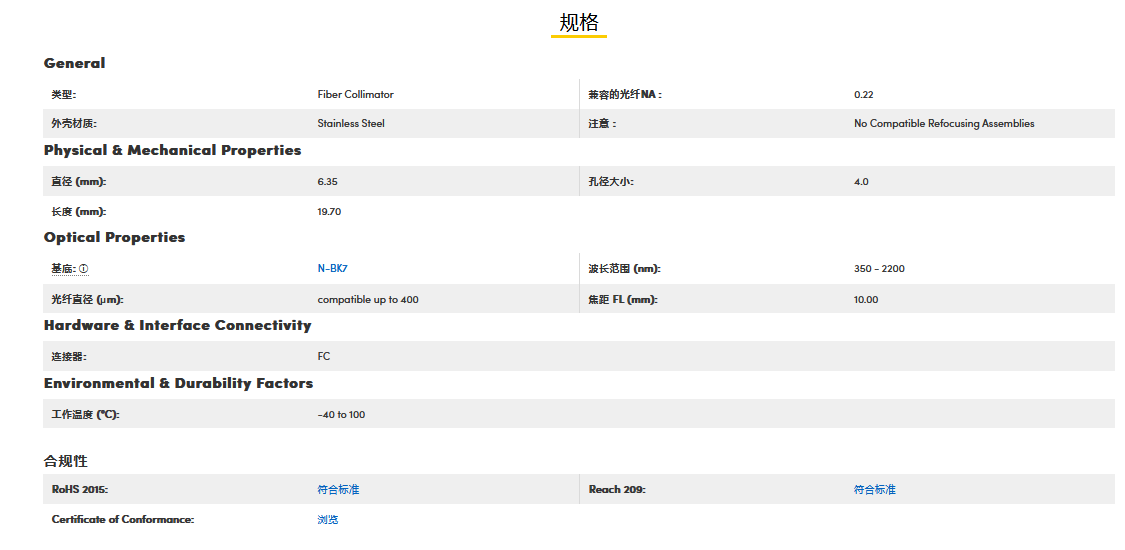This screenshot has height=550, width=1125.
Task: Select the FC connector value
Action: [324, 357]
